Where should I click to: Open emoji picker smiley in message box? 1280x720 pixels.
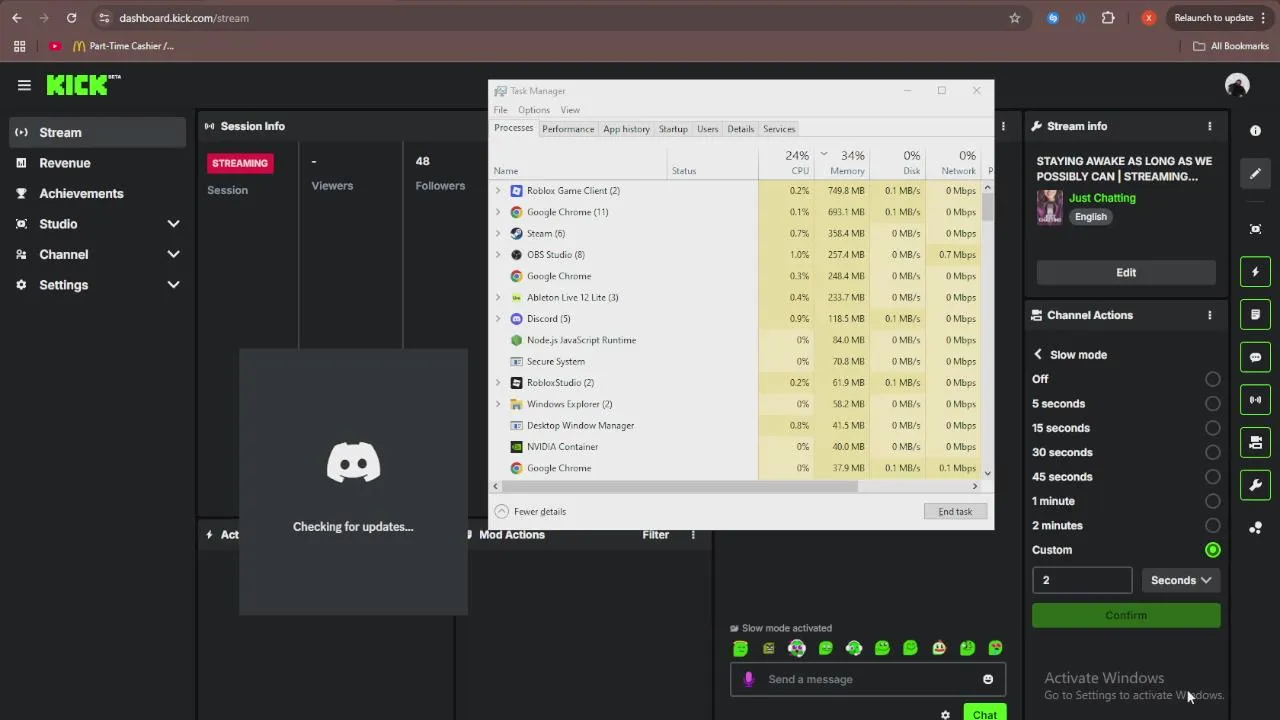point(988,679)
